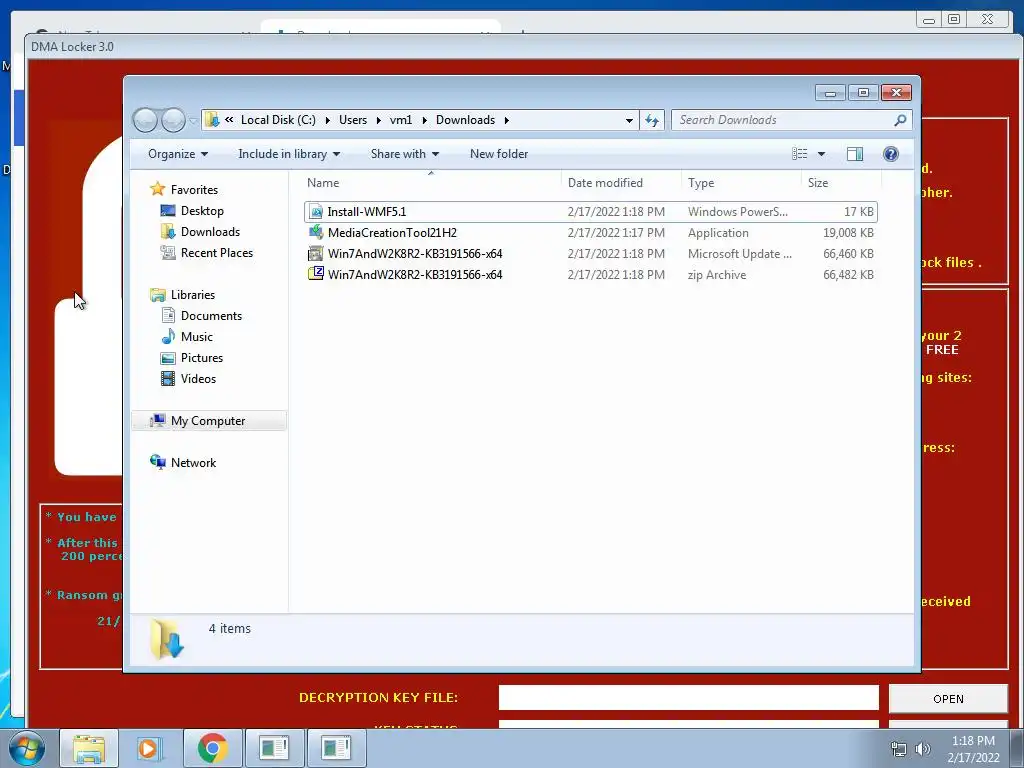Select Network in the navigation pane
The height and width of the screenshot is (768, 1024).
pyautogui.click(x=193, y=463)
